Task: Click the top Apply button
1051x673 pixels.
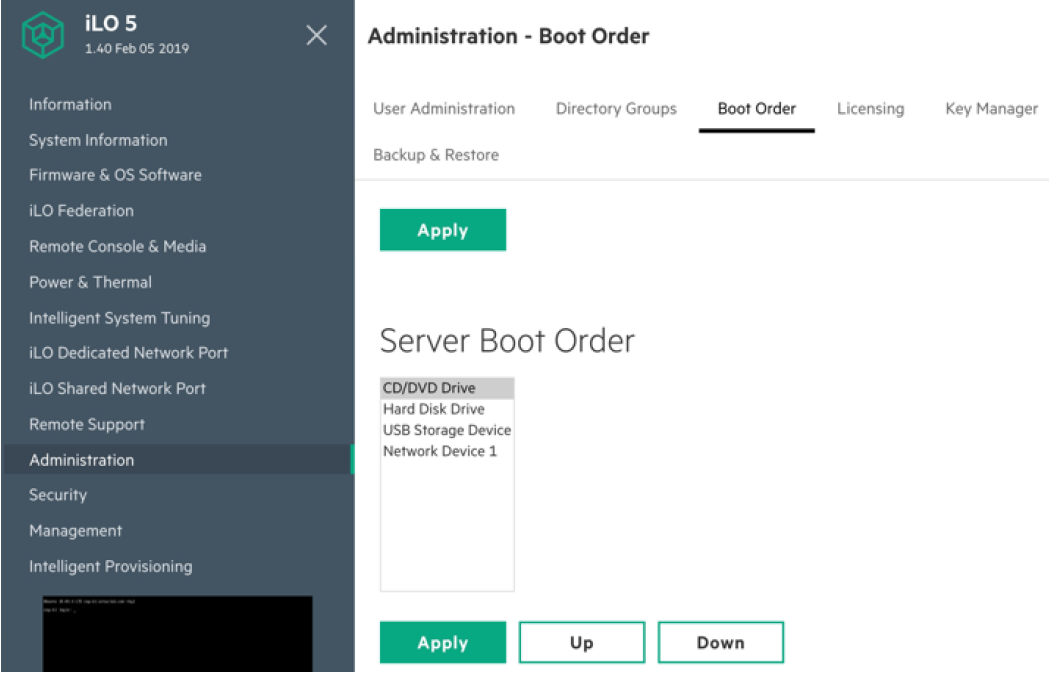Action: tap(442, 230)
